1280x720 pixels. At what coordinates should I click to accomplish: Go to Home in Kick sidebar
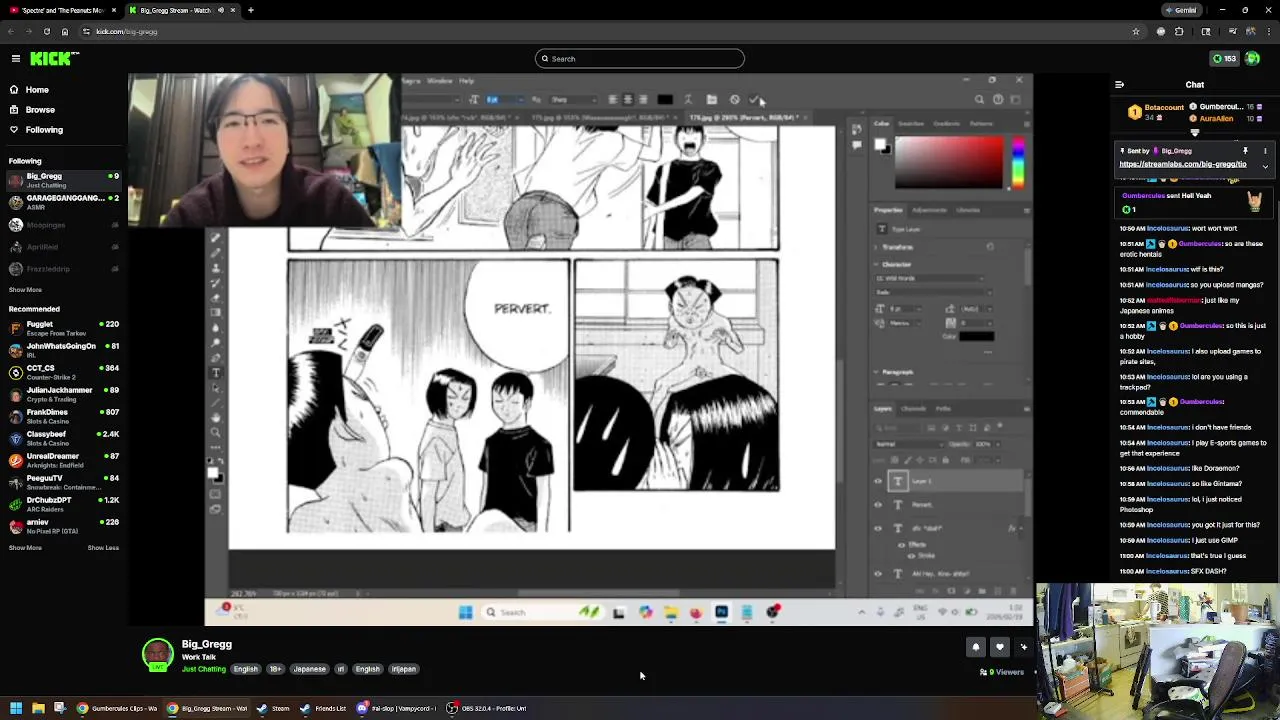[37, 90]
